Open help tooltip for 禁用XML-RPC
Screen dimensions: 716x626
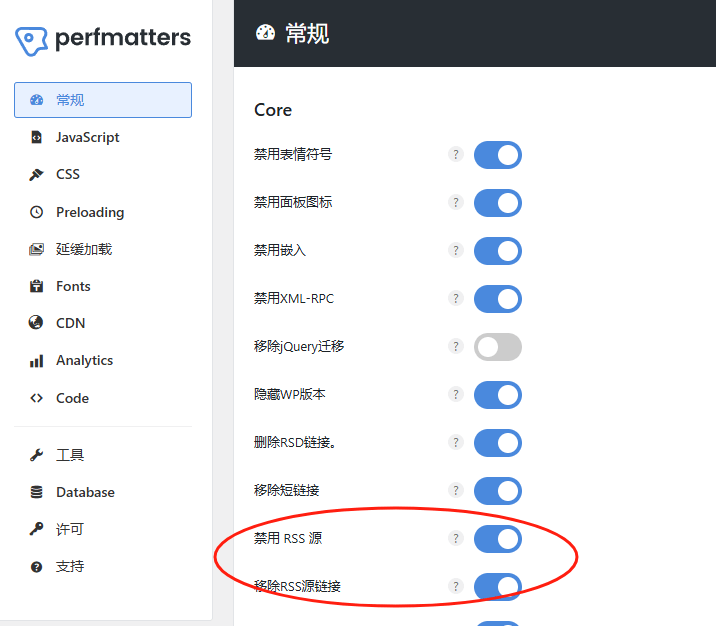456,298
